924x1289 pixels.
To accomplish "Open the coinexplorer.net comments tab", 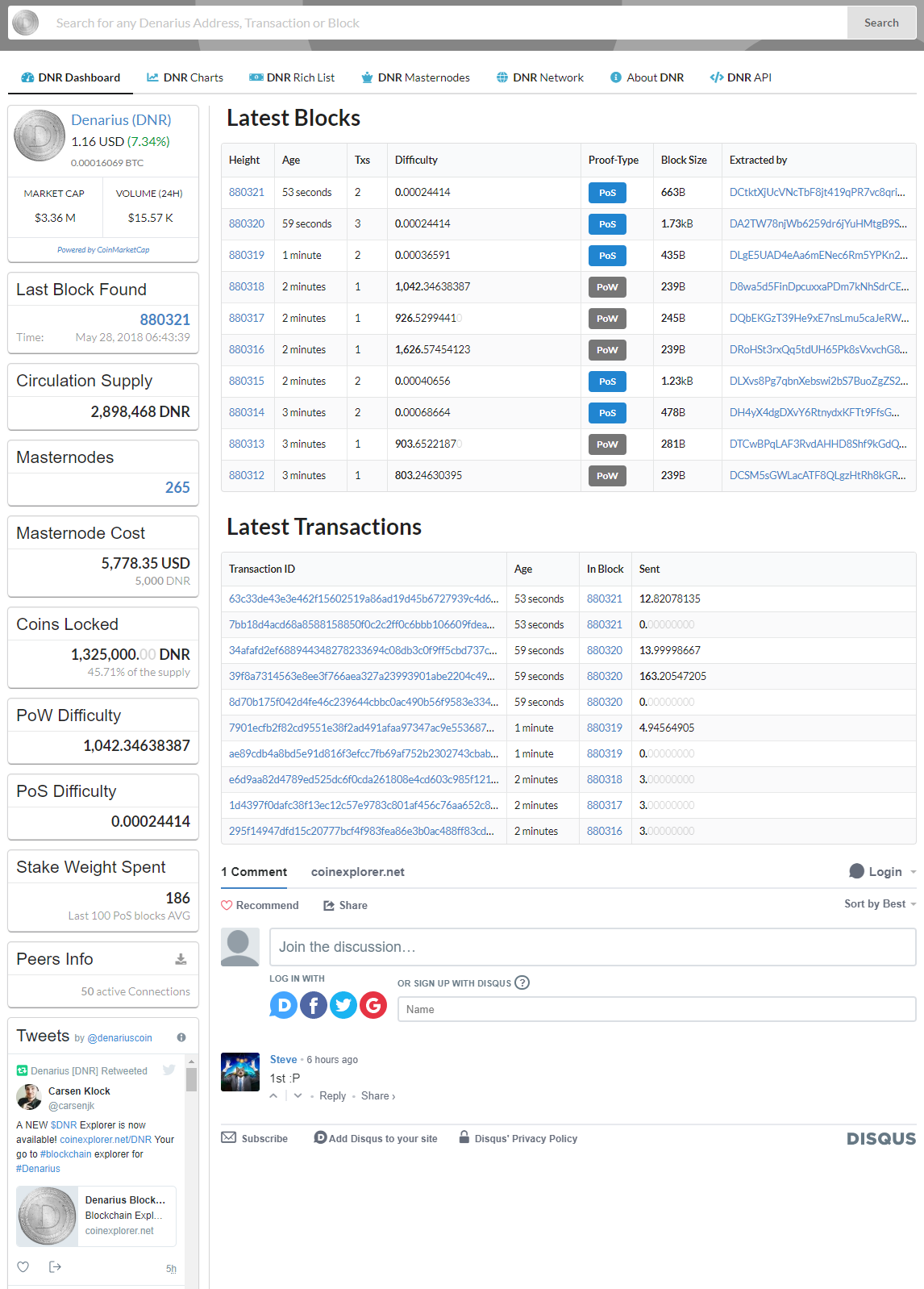I will tap(358, 872).
